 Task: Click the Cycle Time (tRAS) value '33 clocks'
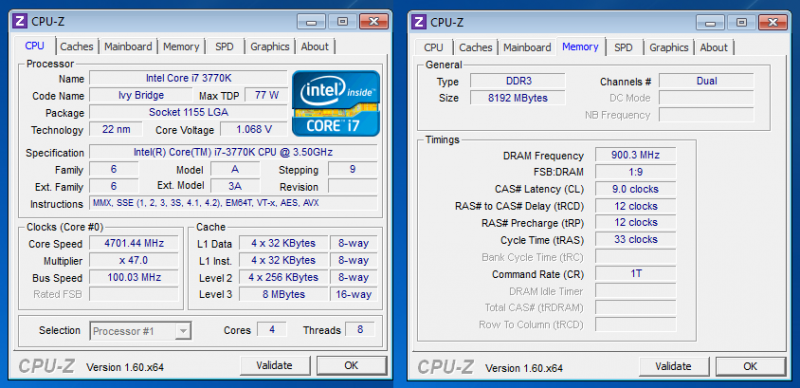tap(635, 239)
